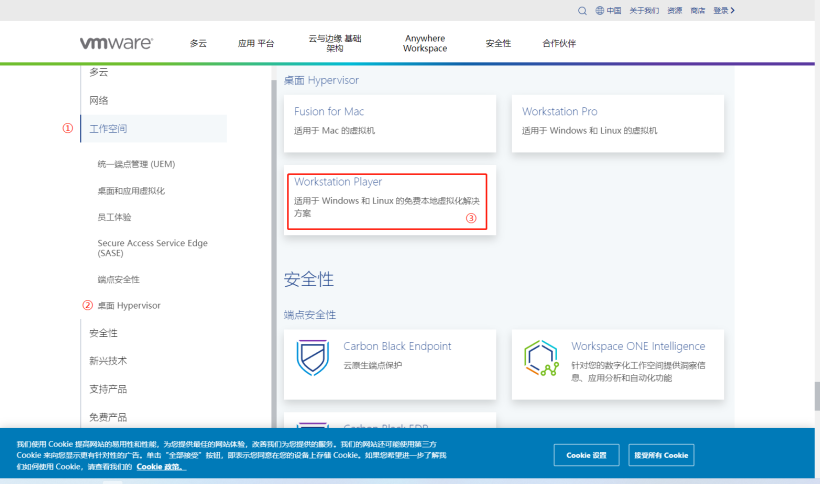Open the 安全性 top navigation menu
Viewport: 820px width, 484px height.
pos(498,43)
